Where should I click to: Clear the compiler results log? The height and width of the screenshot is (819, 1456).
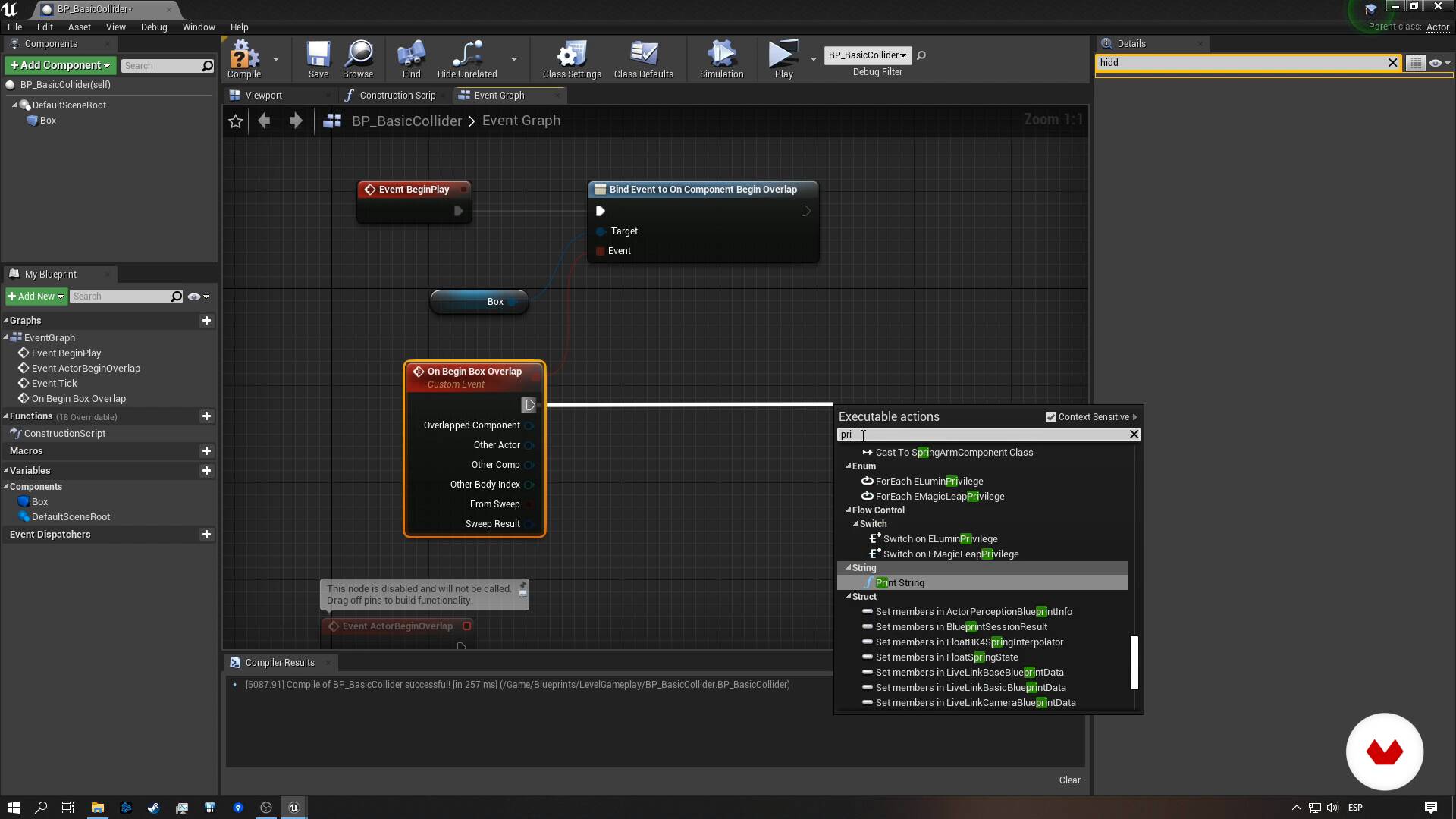[x=1069, y=780]
